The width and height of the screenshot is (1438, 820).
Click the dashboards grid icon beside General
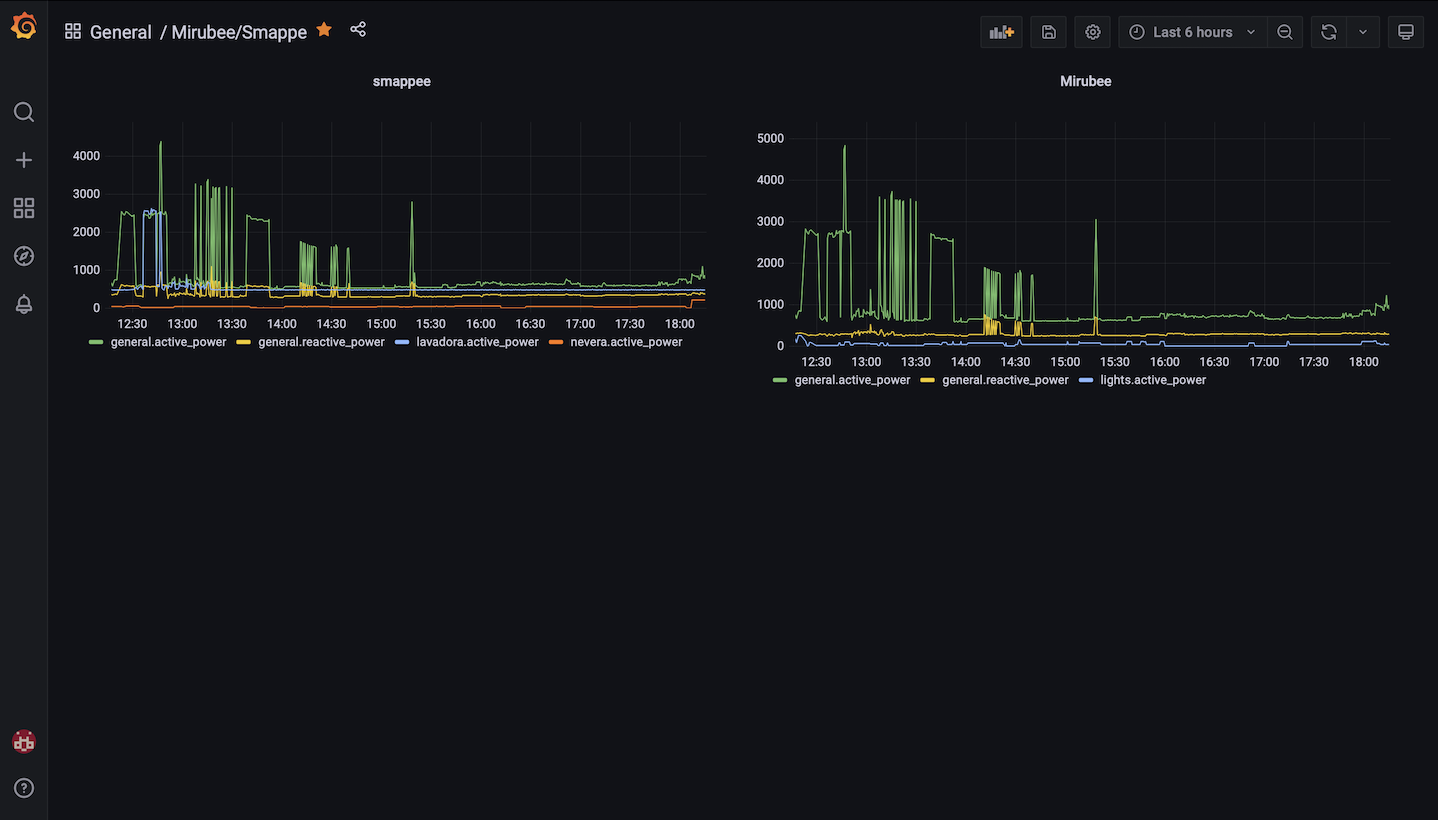[x=72, y=31]
